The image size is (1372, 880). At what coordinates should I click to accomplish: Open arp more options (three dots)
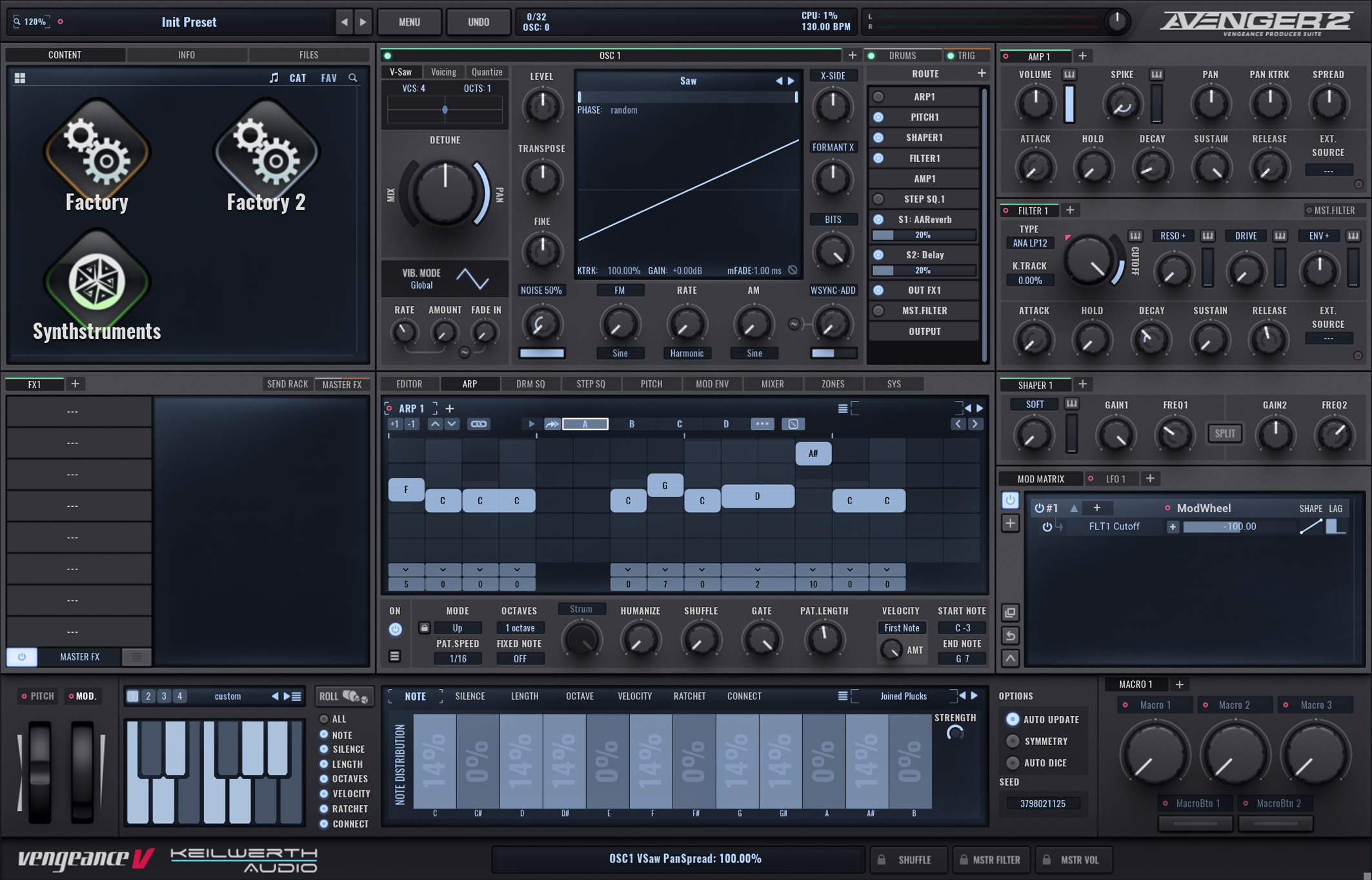(762, 424)
